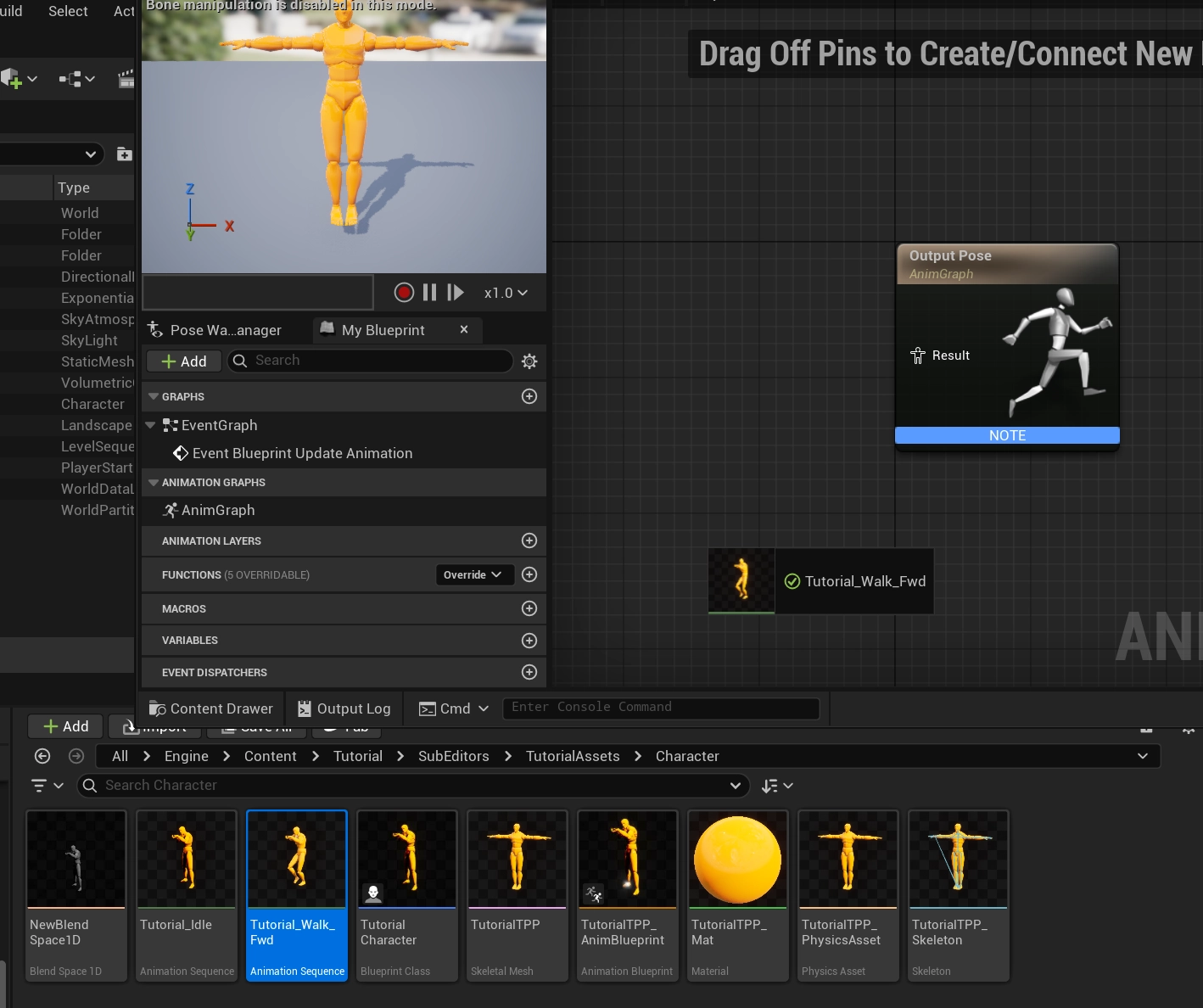
Task: Navigate back in Content Browser history
Action: tap(42, 756)
